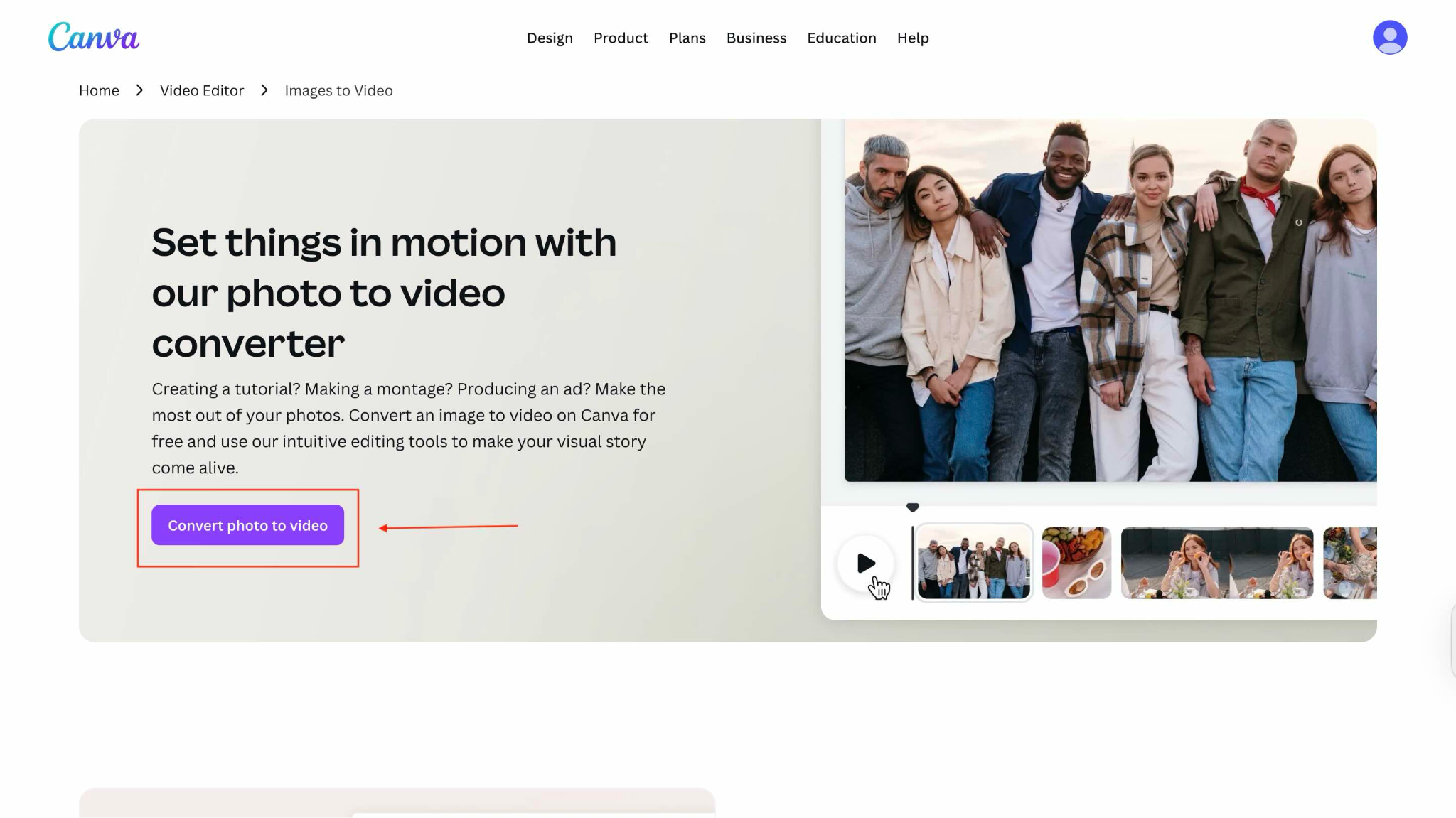
Task: Click chevron after Home breadcrumb
Action: [139, 90]
